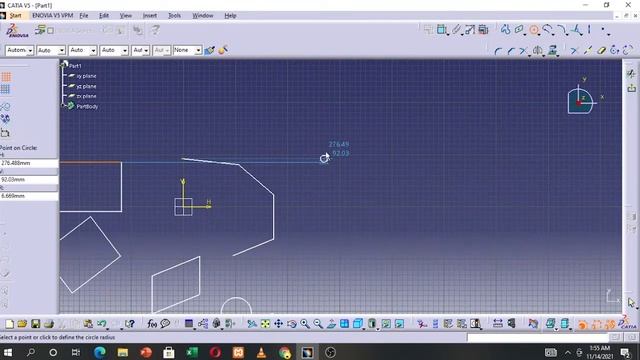
Task: Toggle the orange Grid display
Action: point(6,77)
